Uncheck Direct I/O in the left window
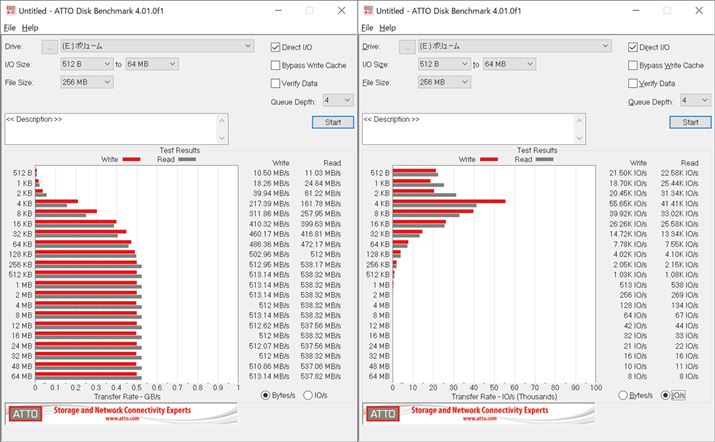 coord(276,47)
